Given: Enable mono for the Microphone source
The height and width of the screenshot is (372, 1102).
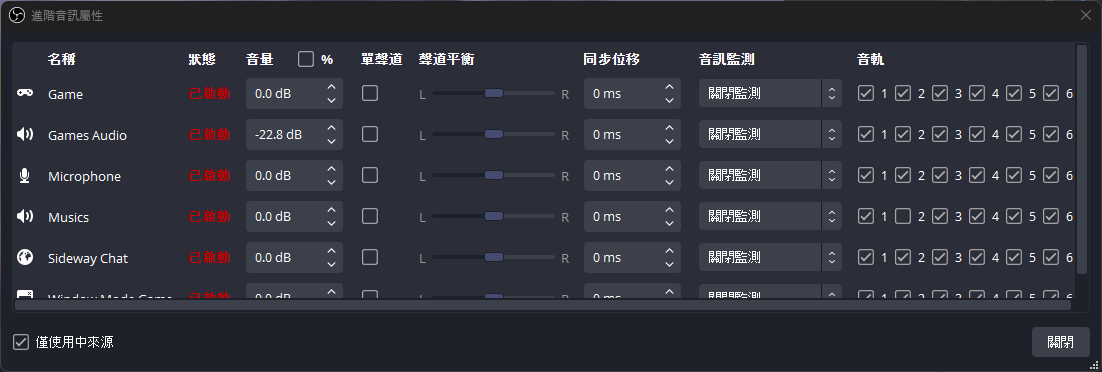Looking at the screenshot, I should coord(370,175).
